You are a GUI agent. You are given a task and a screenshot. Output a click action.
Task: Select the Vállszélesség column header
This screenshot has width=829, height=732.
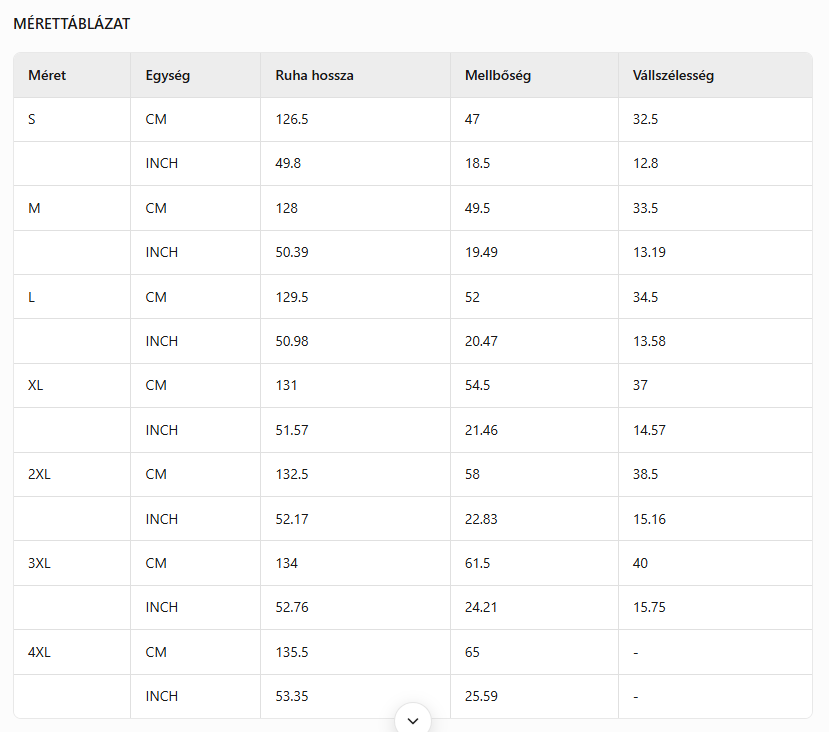pyautogui.click(x=673, y=75)
